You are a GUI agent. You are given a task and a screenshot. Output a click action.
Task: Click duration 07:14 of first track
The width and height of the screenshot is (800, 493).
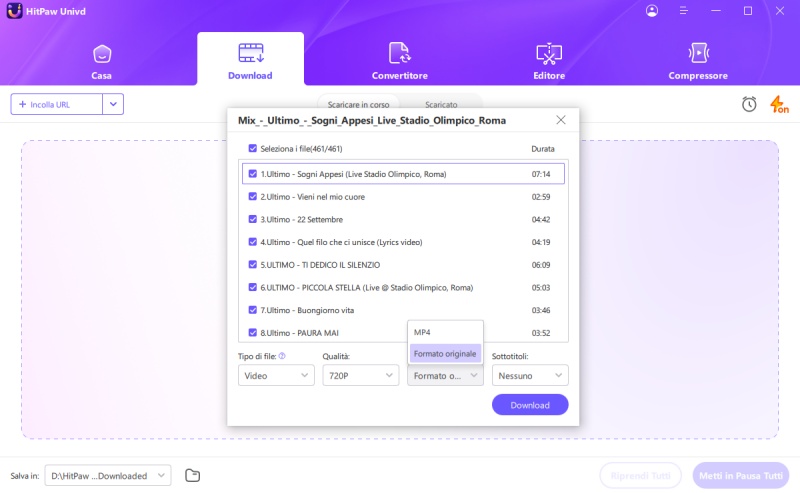tap(541, 174)
